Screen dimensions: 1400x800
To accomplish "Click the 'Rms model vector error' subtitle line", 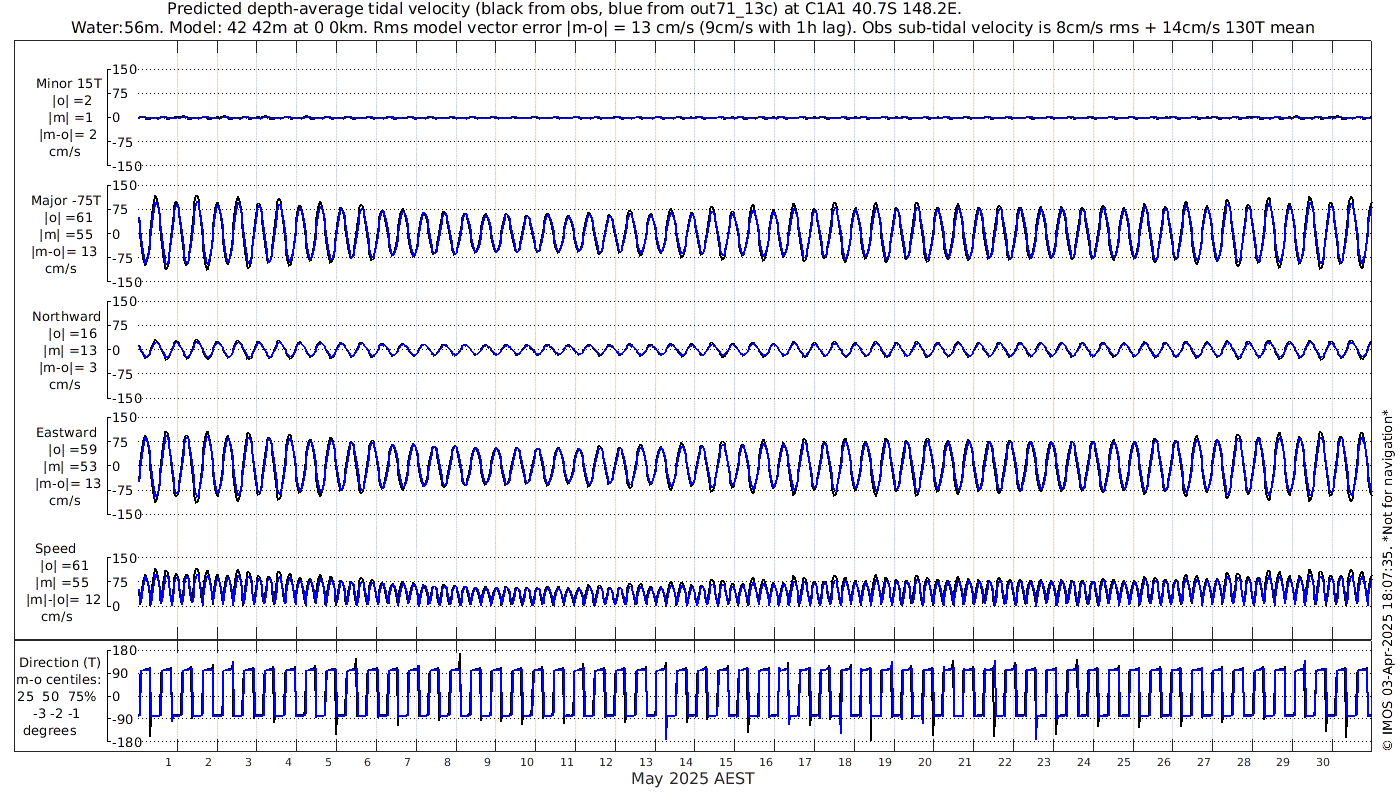I will click(692, 28).
